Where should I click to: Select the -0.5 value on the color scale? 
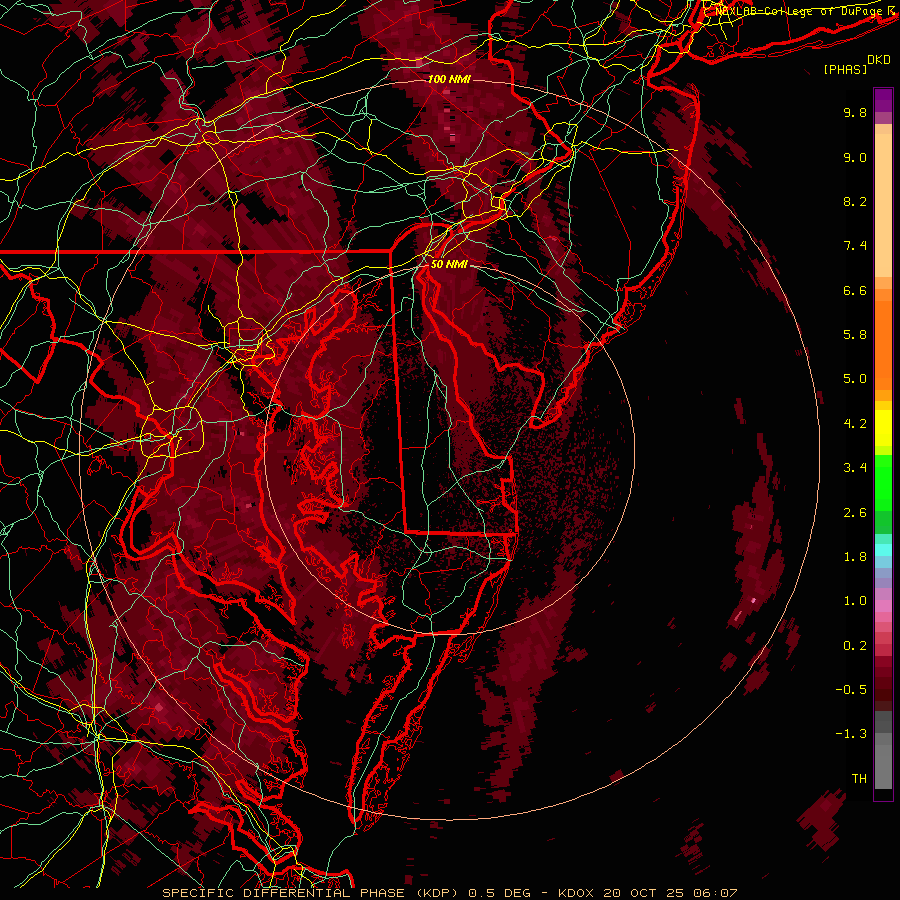[x=851, y=690]
